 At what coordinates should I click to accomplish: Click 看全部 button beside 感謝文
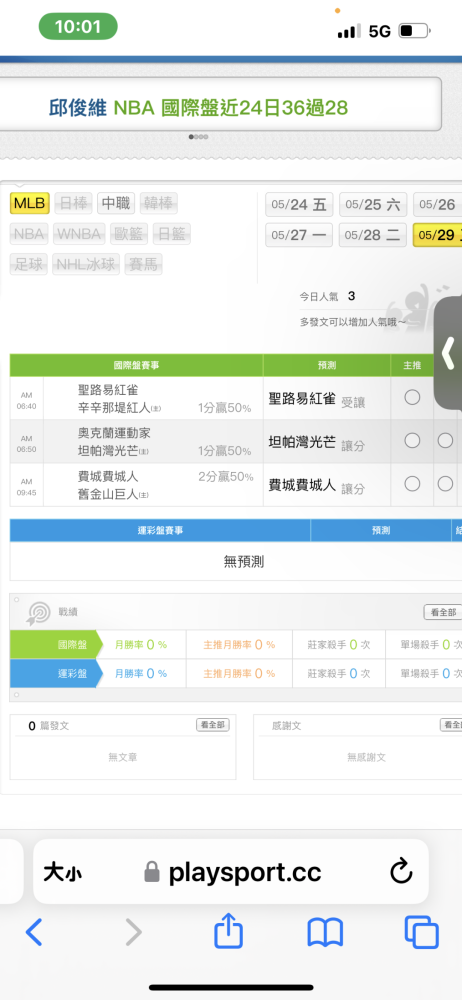(x=451, y=725)
